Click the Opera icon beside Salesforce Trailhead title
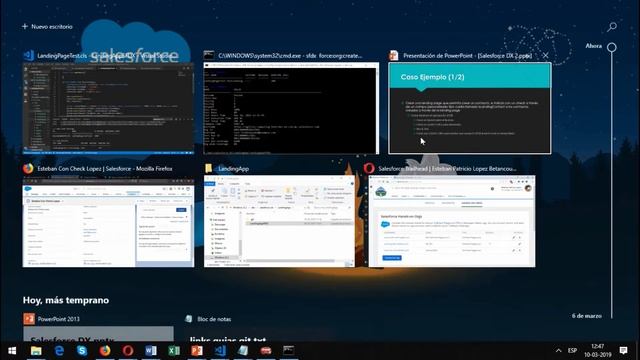The height and width of the screenshot is (360, 640). pos(369,168)
